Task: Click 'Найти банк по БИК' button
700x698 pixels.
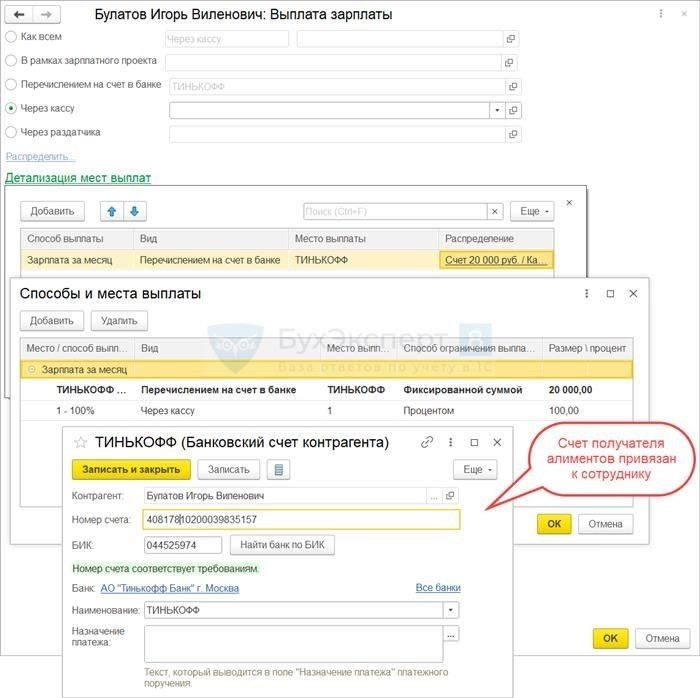Action: pos(282,545)
